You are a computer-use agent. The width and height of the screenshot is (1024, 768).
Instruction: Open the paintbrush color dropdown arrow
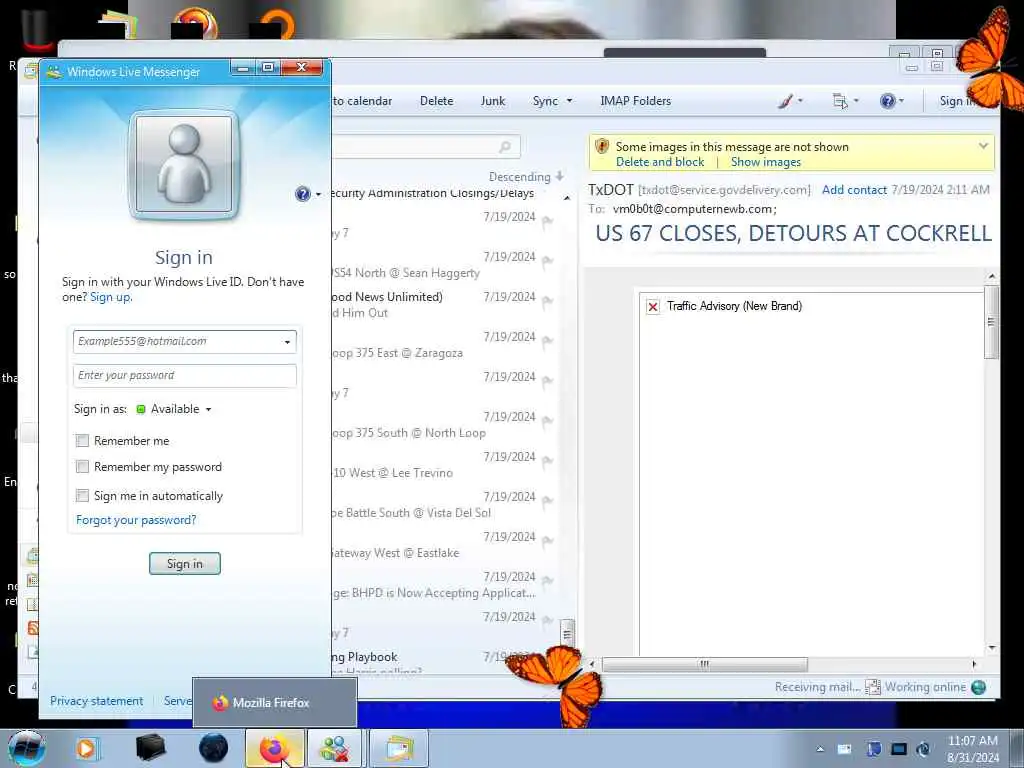[800, 101]
